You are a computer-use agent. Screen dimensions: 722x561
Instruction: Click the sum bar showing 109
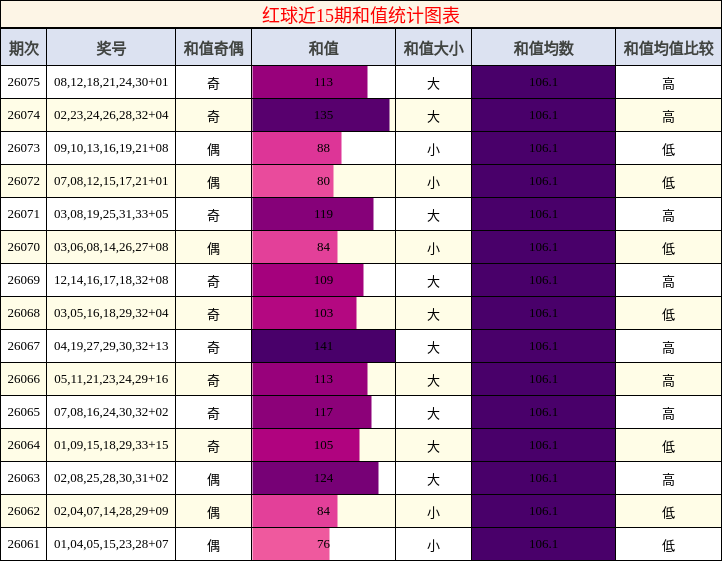click(x=308, y=280)
